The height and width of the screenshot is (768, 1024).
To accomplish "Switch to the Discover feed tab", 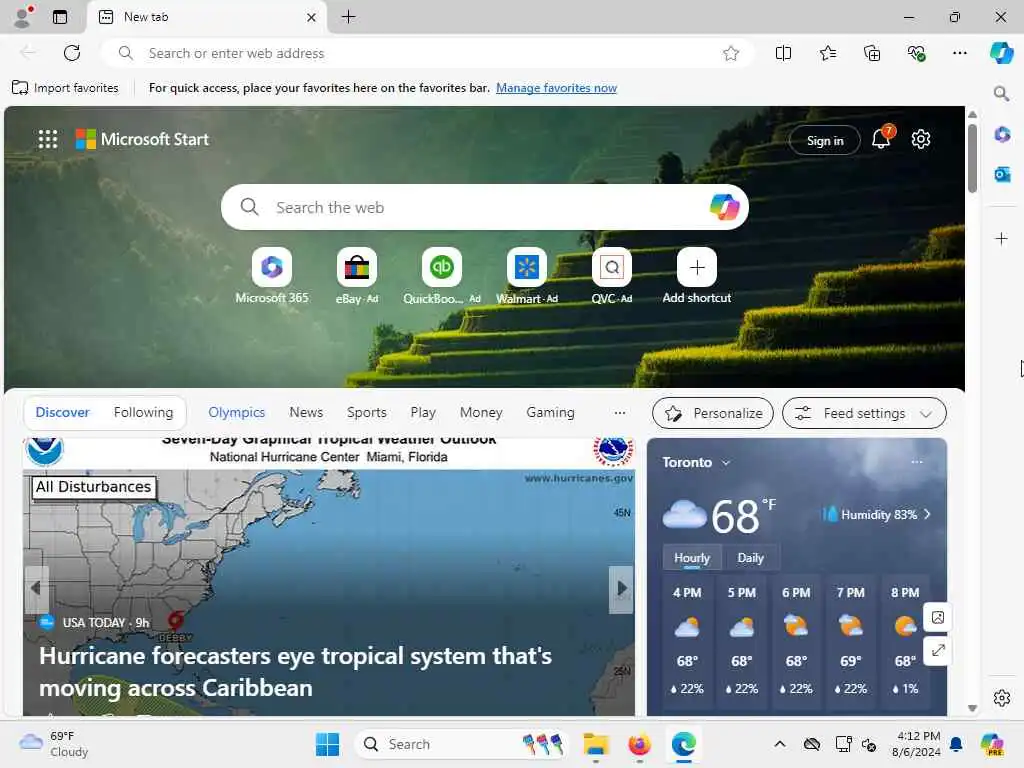I will point(63,413).
